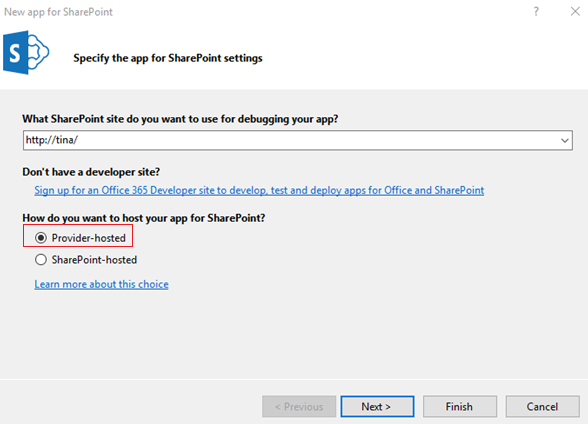
Task: Click the 'Specify the app for SharePoint settings' heading
Action: tap(168, 58)
